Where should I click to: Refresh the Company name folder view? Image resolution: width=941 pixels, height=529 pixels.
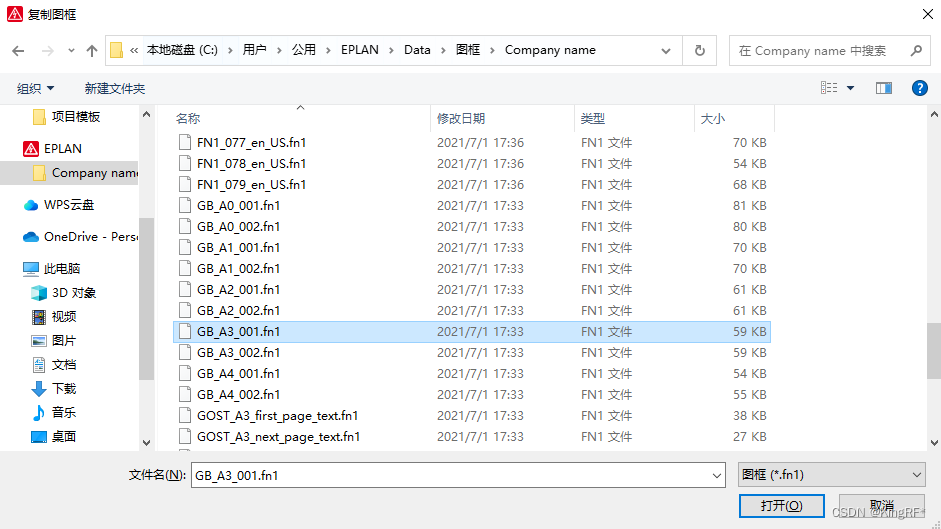(x=699, y=50)
